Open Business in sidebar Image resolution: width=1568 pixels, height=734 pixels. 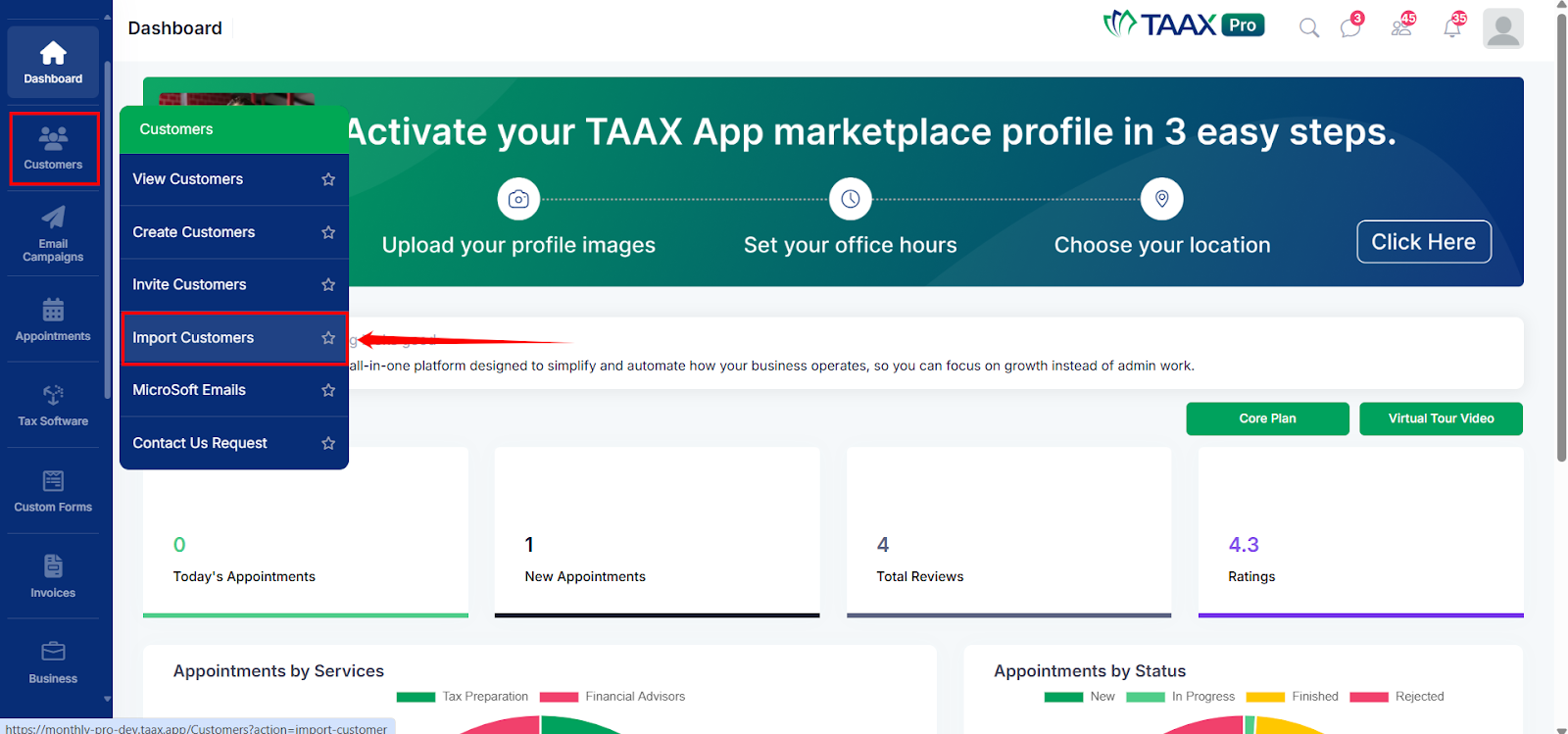click(x=53, y=662)
